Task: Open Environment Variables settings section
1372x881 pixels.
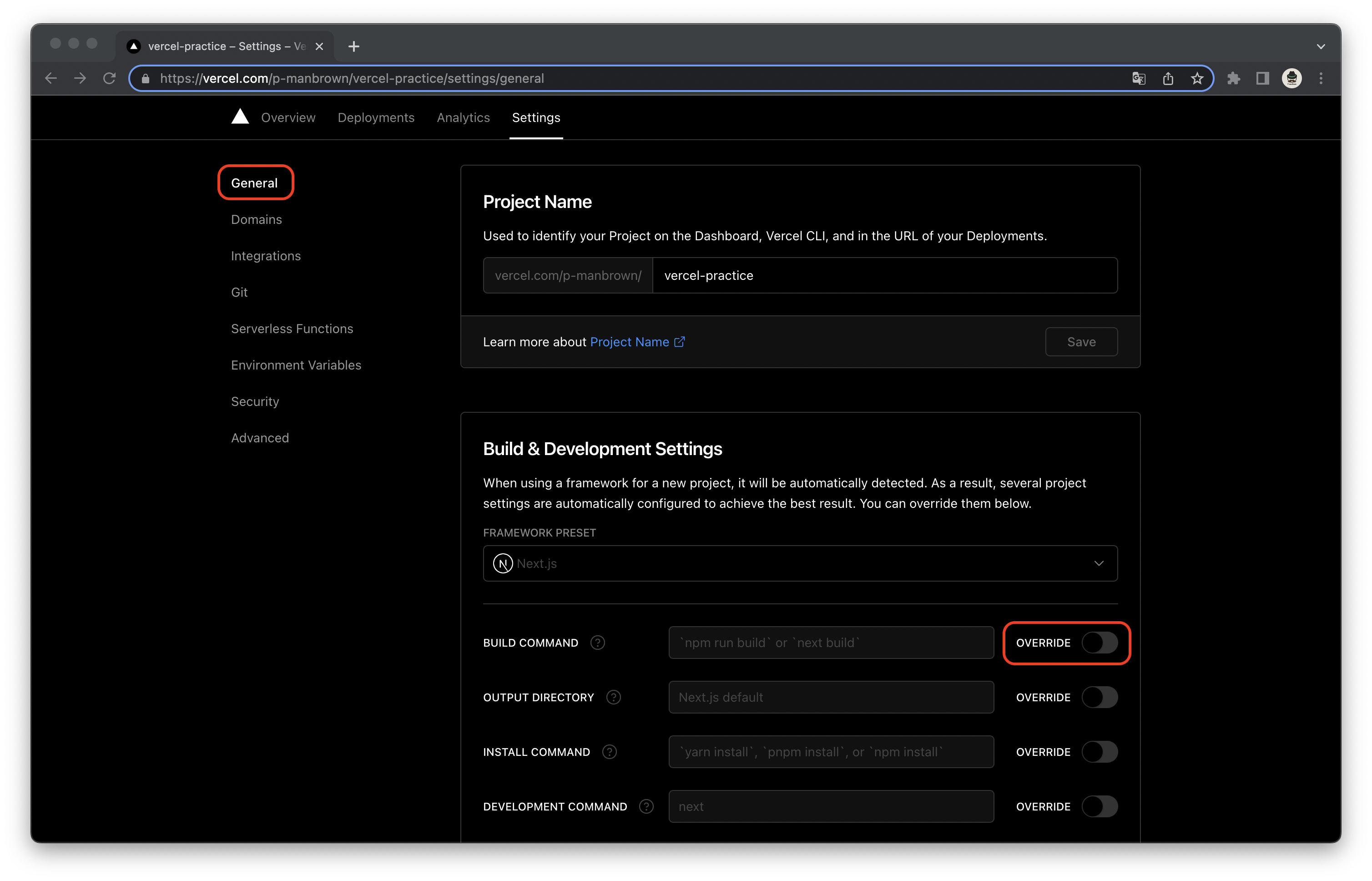Action: (x=296, y=365)
